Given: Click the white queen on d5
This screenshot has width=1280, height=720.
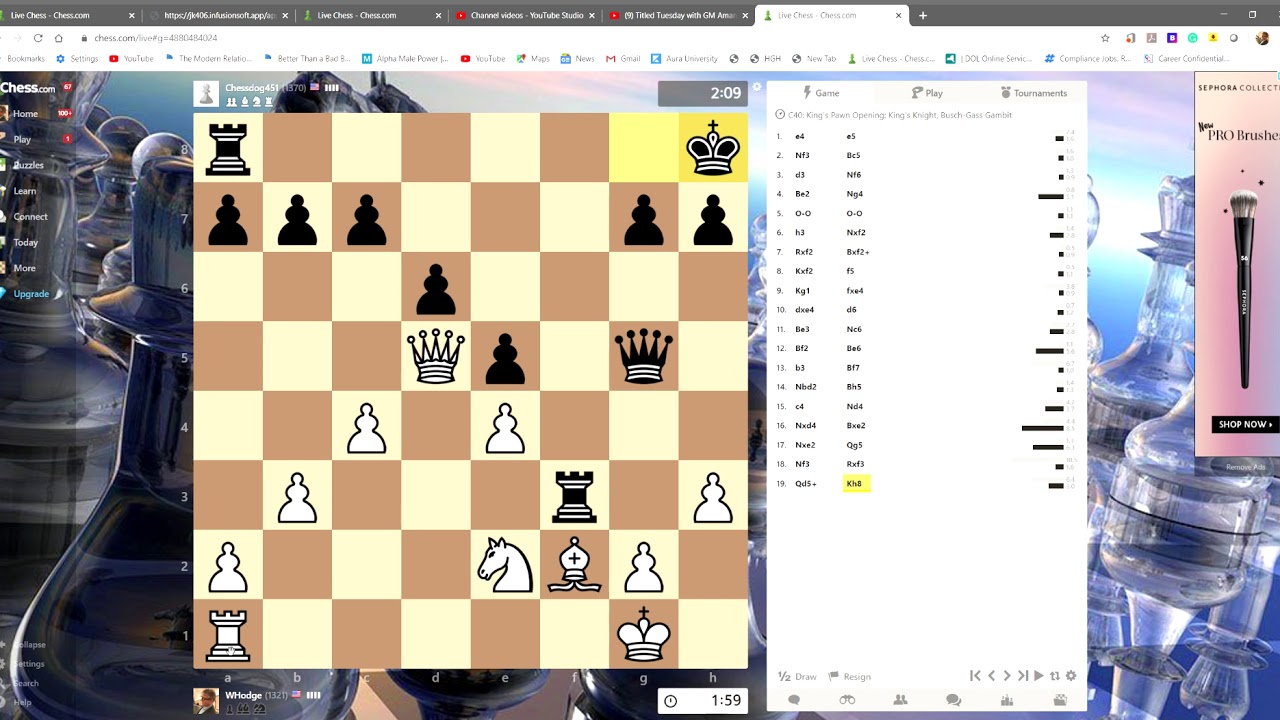Looking at the screenshot, I should tap(436, 356).
